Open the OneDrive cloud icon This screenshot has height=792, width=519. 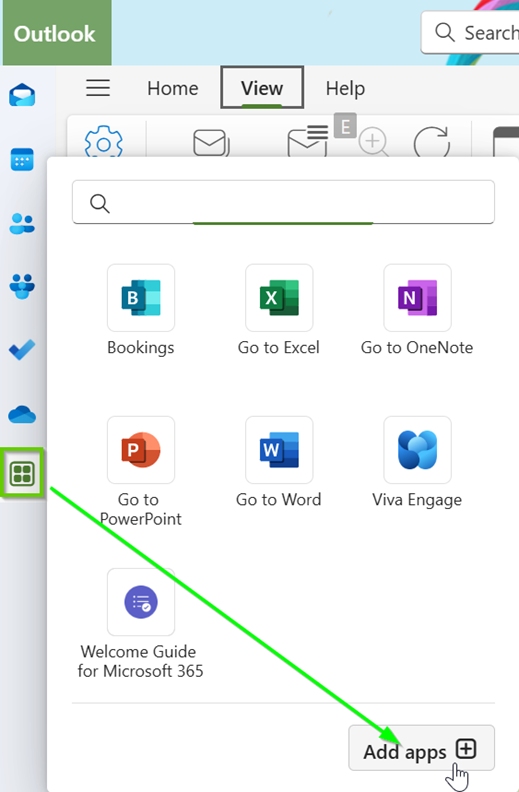pos(22,414)
